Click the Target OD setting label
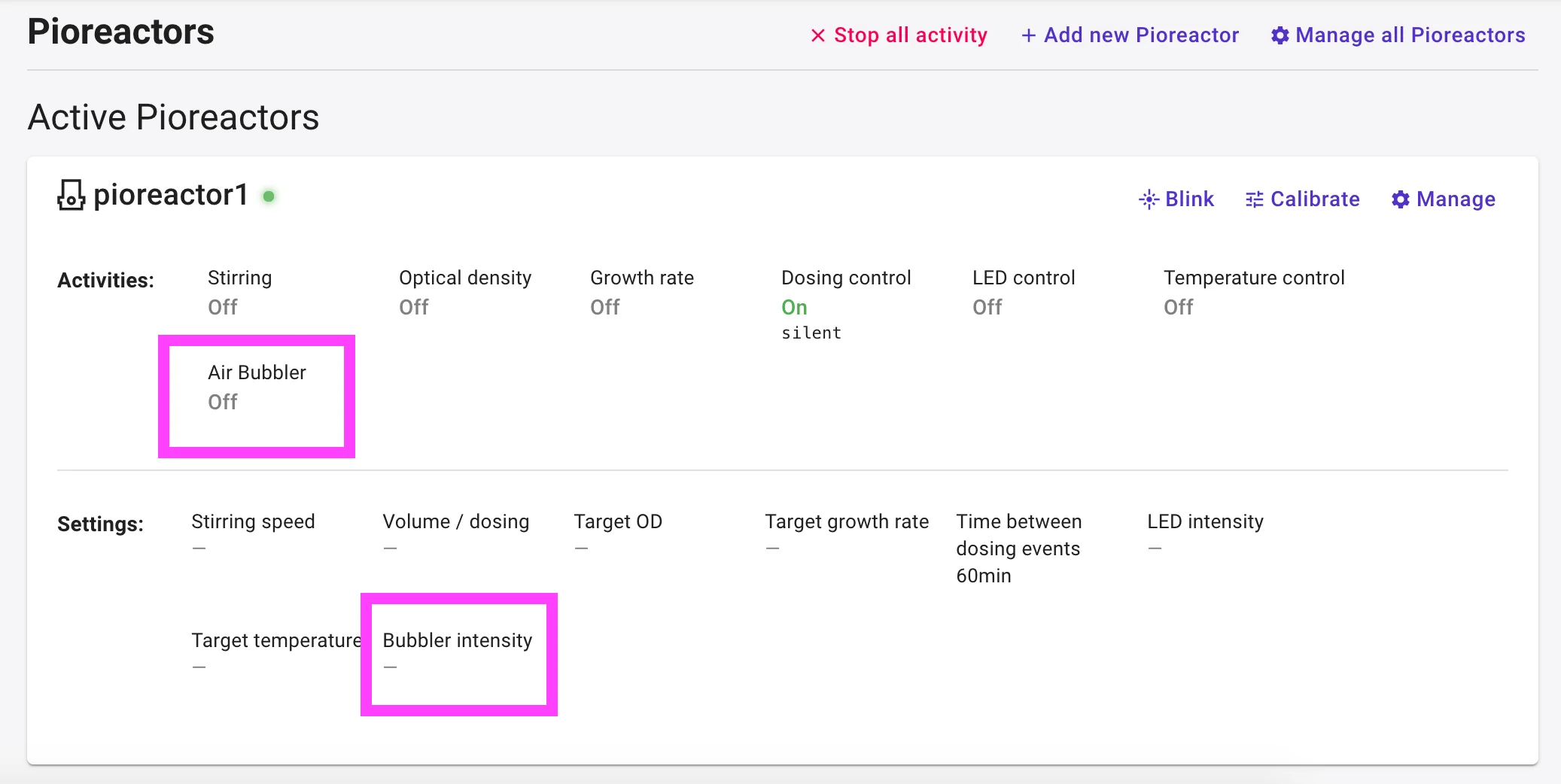Screen dimensions: 1561x784 click(618, 521)
